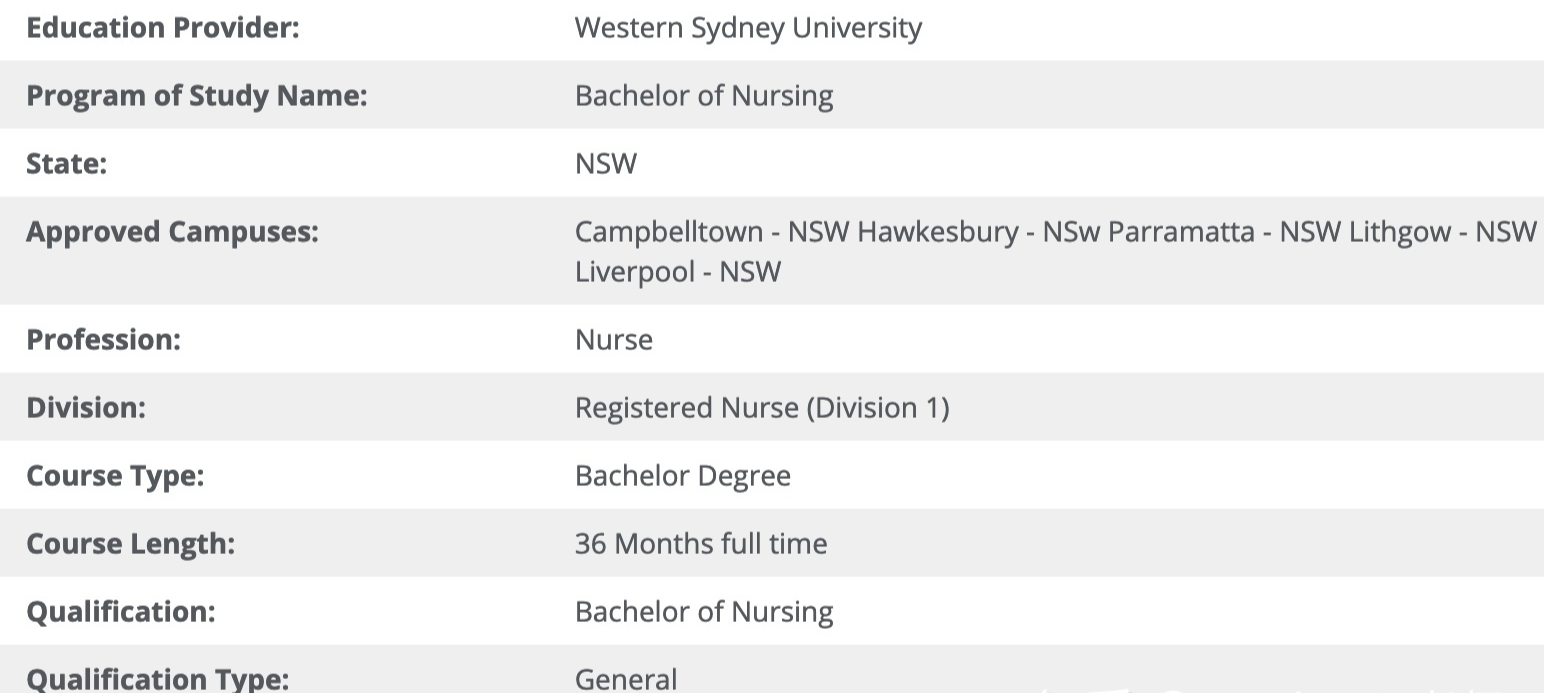Click 36 Months full time value
Viewport: 1544px width, 693px height.
tap(700, 544)
